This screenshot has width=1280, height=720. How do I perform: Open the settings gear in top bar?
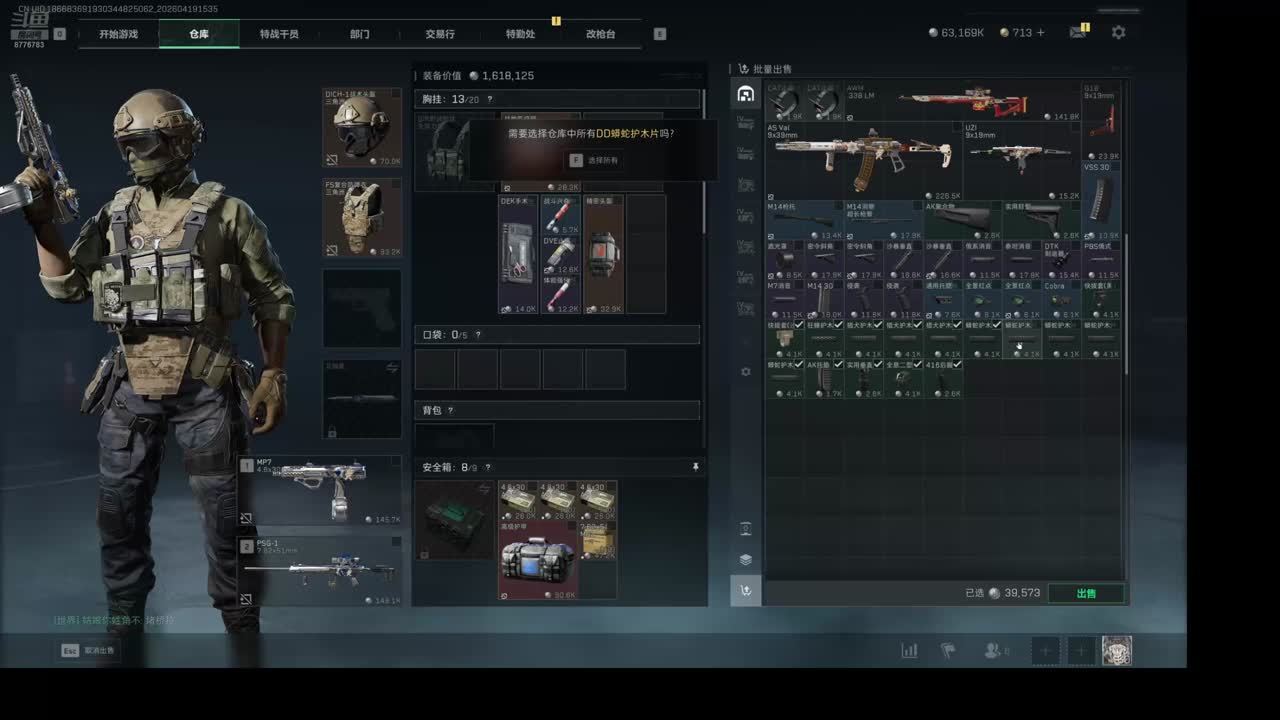(x=1118, y=32)
